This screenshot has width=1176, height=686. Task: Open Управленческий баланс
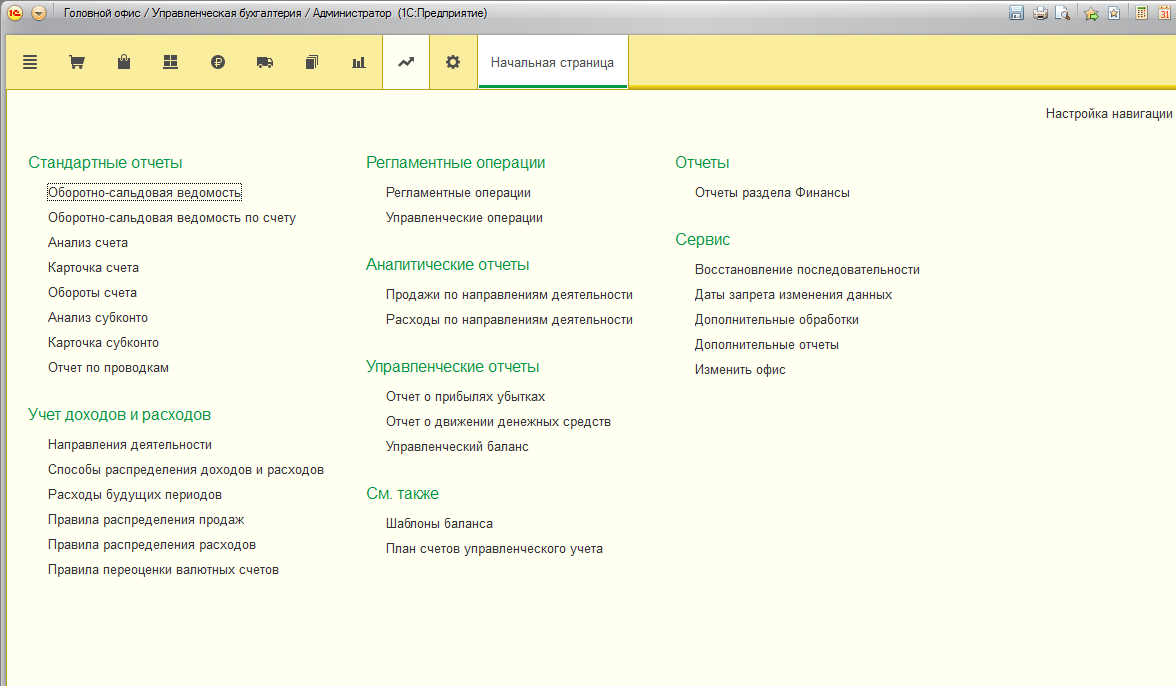click(x=457, y=447)
